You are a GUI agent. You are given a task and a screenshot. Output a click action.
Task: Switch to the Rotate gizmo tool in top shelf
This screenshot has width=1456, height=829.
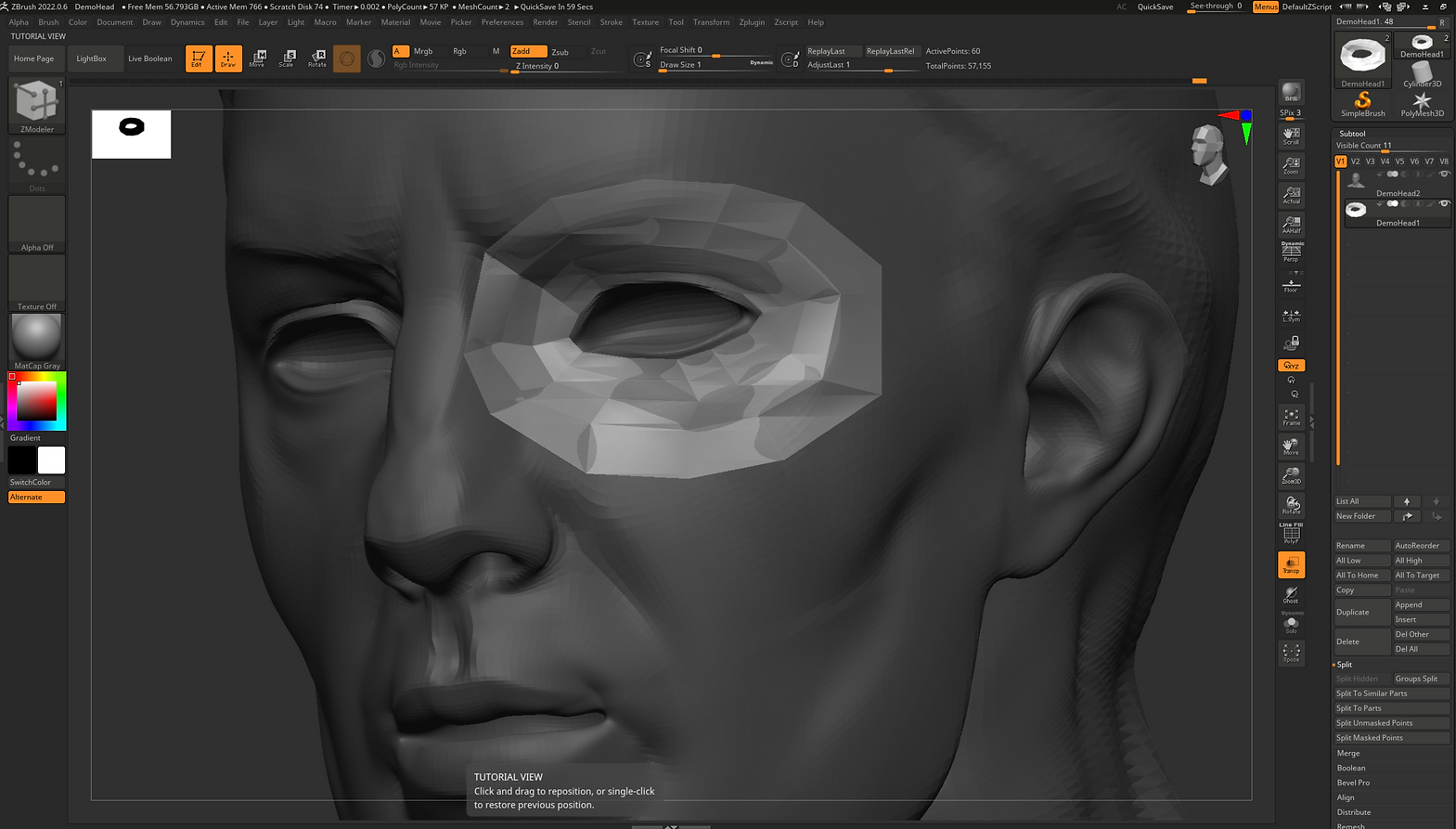317,58
